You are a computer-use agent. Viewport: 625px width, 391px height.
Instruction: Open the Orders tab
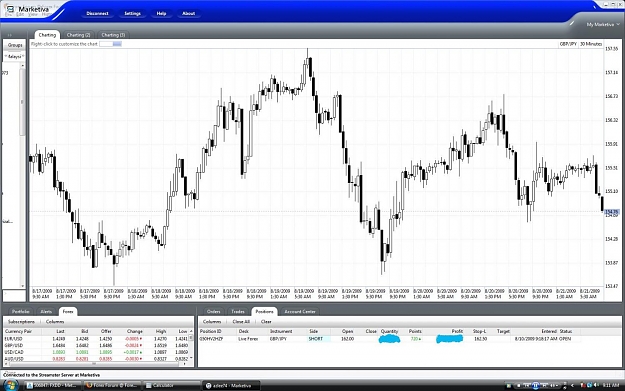coord(214,312)
